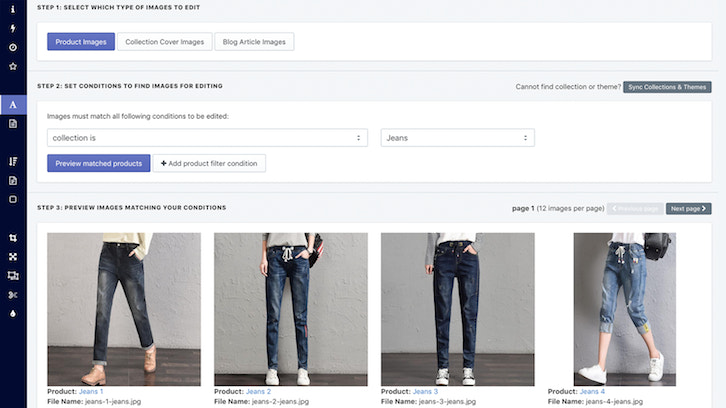
Task: Click the Jeans 3 product thumbnail
Action: click(x=457, y=309)
